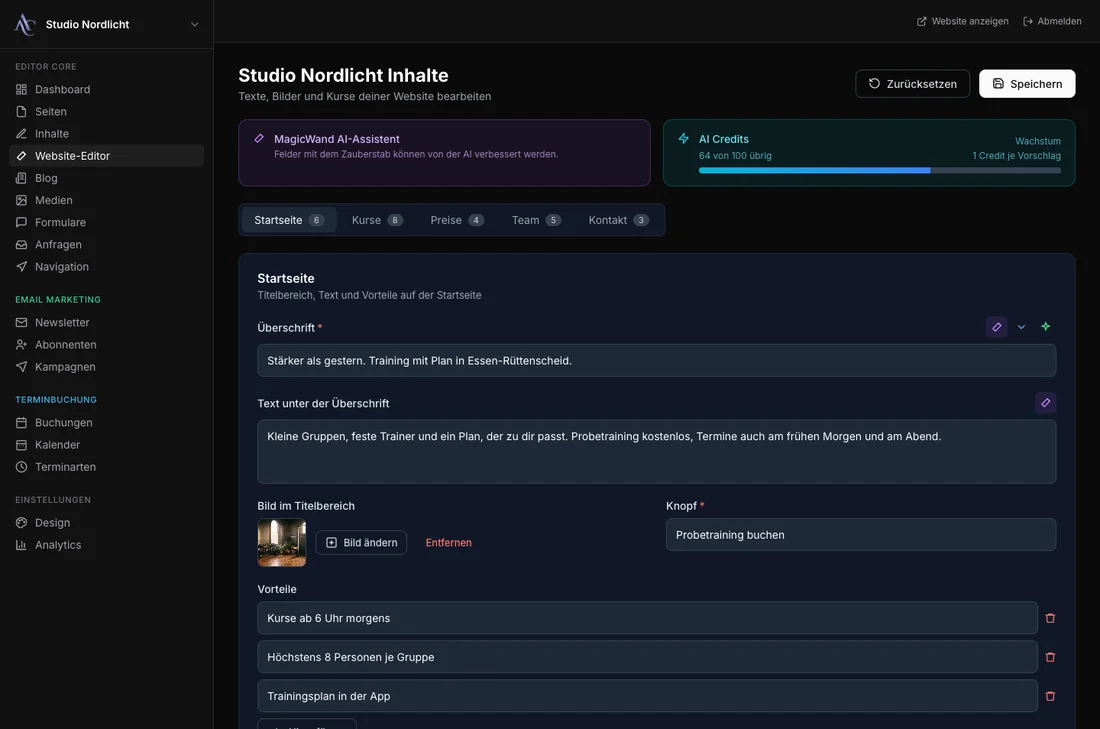The image size is (1100, 729).
Task: Click the title area image thumbnail
Action: [282, 542]
